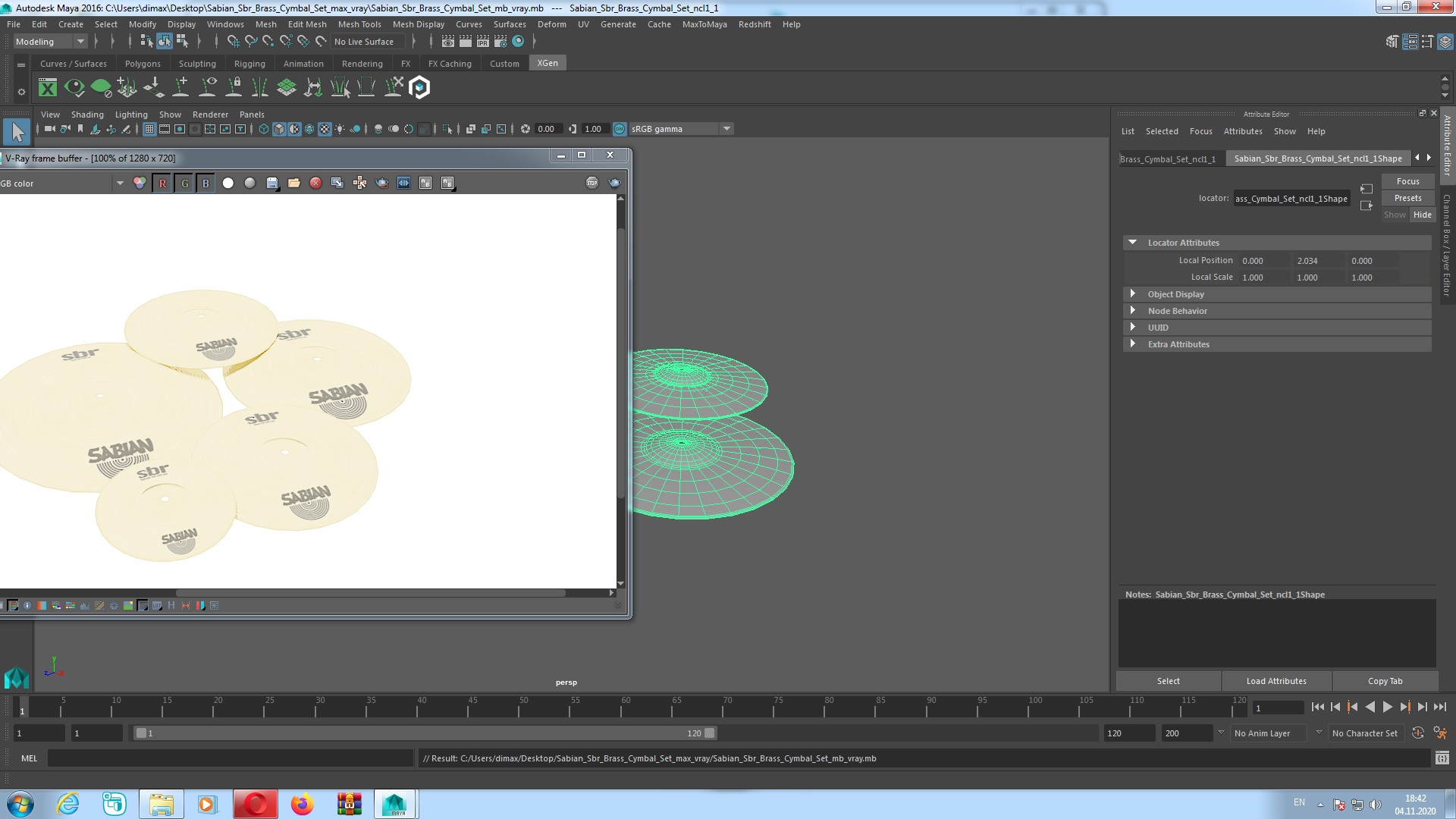Switch to the Polygons shelf tab

pos(143,64)
